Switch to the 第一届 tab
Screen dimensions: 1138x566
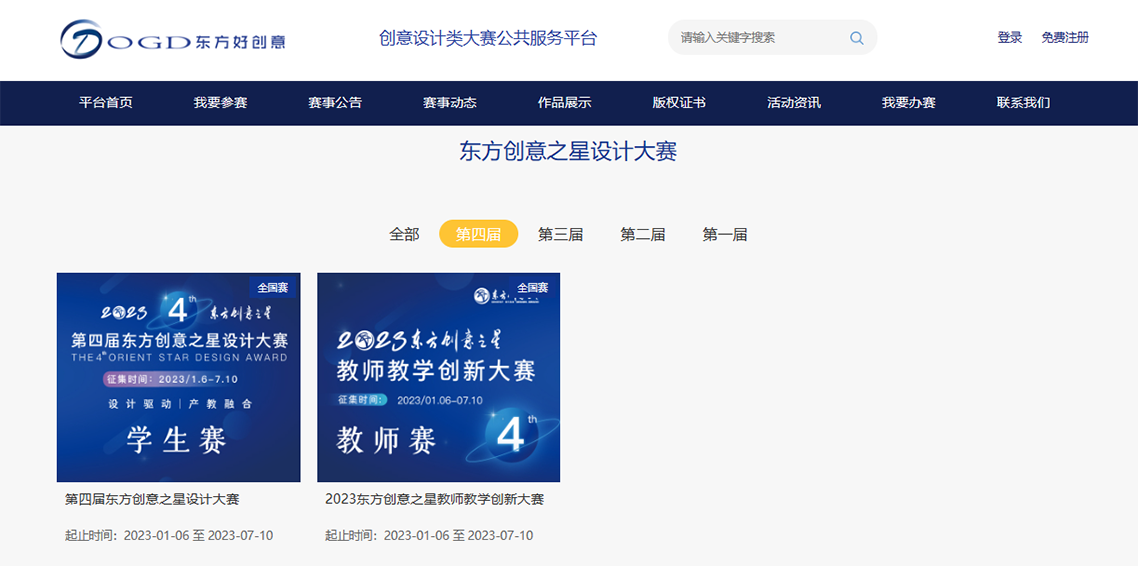[724, 234]
